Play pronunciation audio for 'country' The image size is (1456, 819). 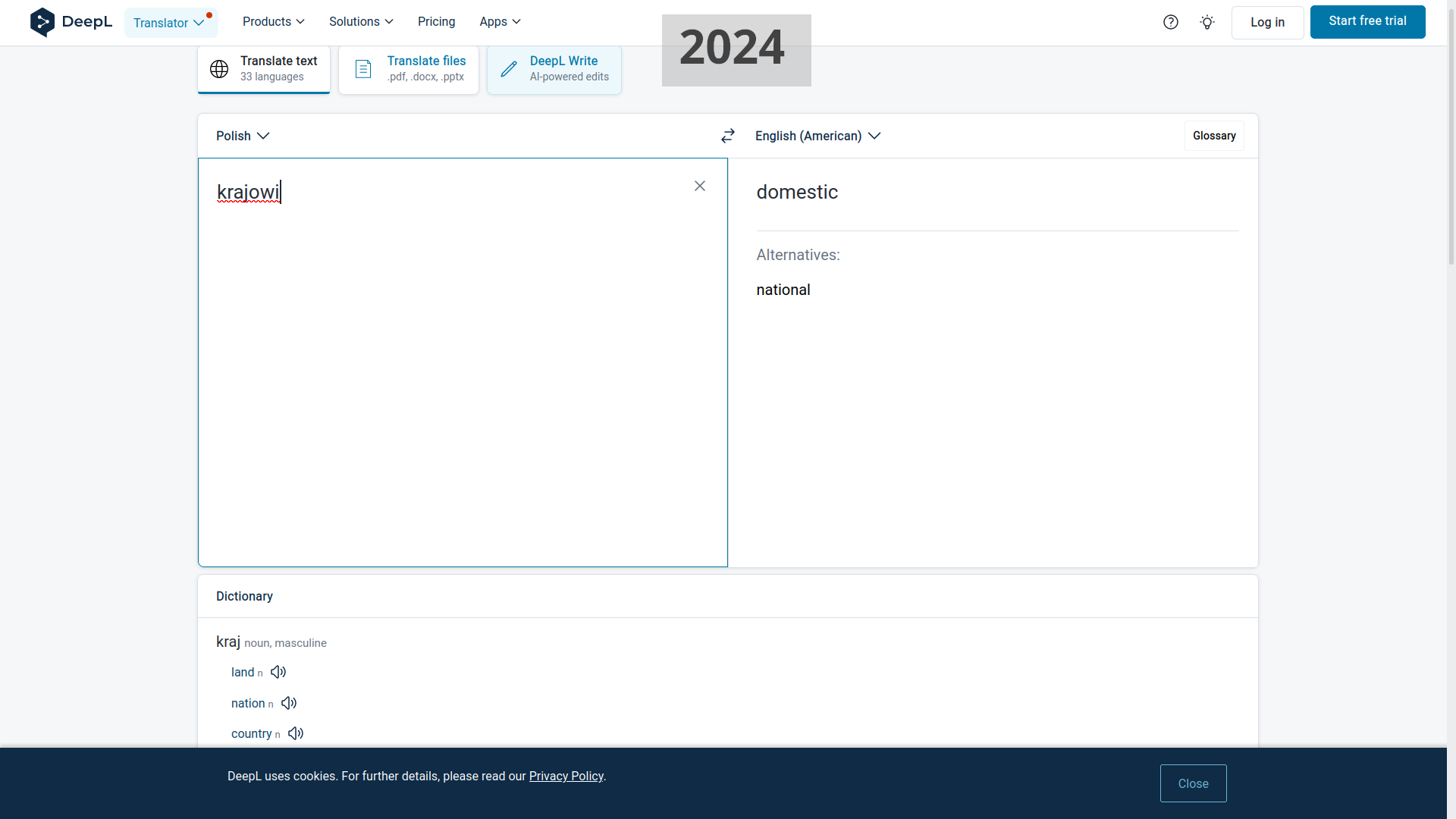(x=296, y=733)
